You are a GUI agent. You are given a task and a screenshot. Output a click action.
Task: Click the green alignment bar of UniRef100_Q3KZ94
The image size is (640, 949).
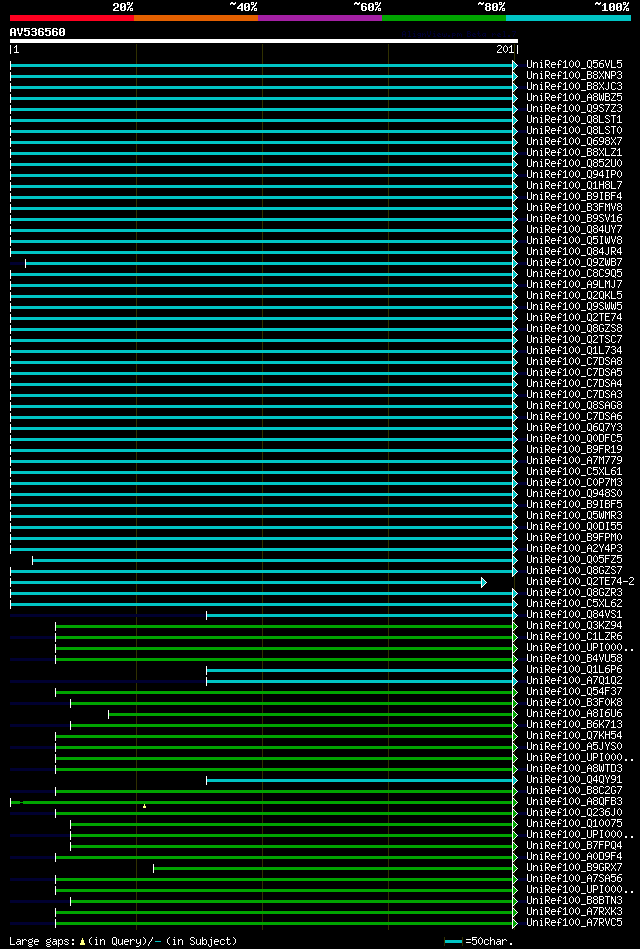coord(285,626)
